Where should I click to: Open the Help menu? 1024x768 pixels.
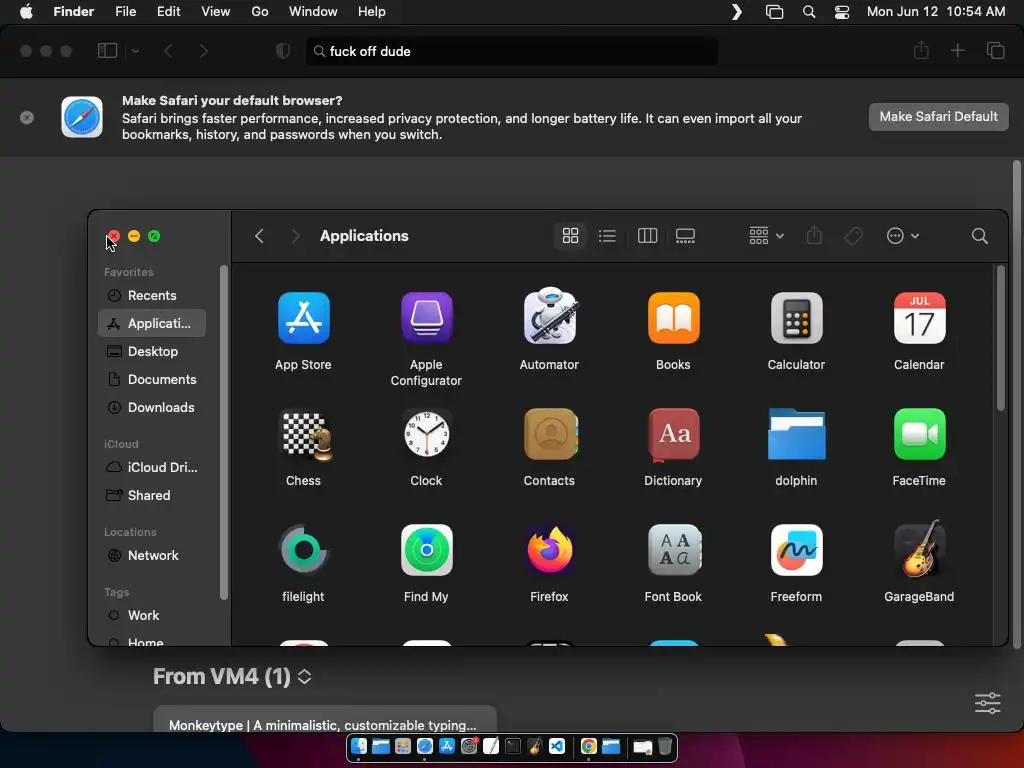coord(372,12)
